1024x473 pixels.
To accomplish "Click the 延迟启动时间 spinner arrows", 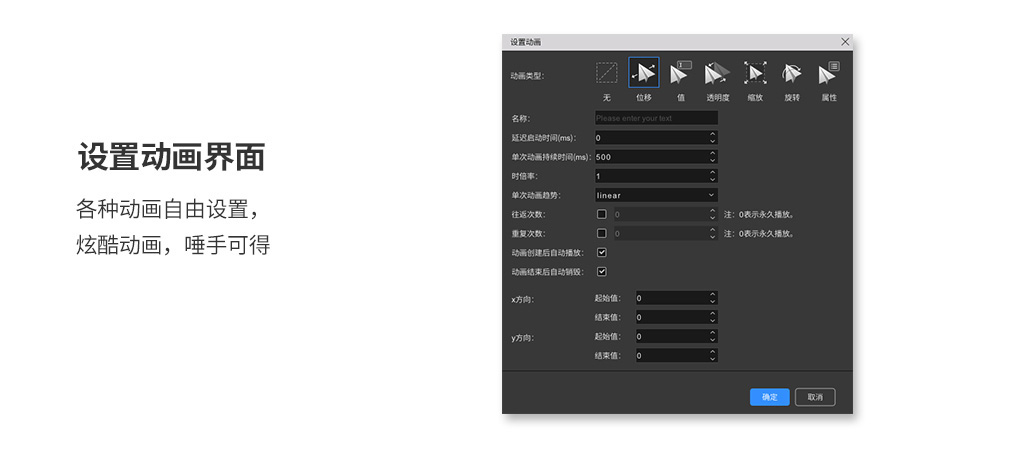I will [712, 138].
